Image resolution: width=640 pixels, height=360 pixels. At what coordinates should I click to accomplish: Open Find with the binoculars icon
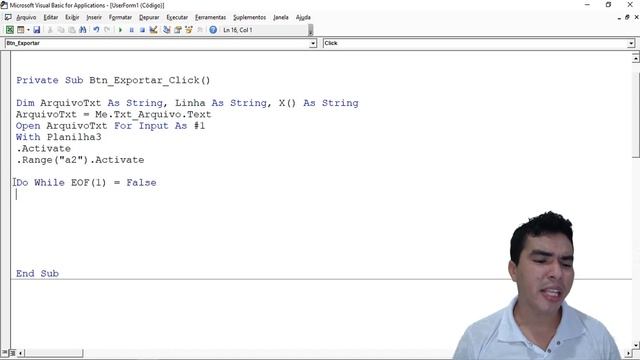[x=83, y=30]
